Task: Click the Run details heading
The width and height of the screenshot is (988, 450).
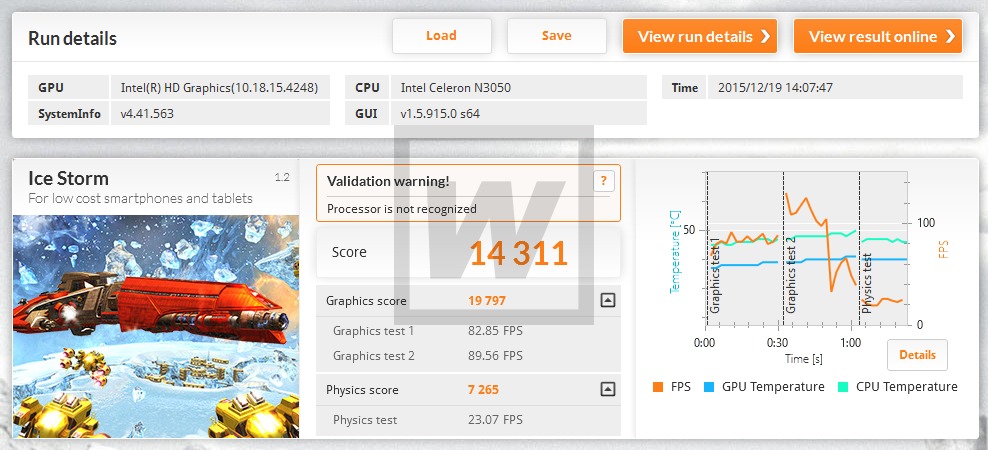Action: point(72,38)
